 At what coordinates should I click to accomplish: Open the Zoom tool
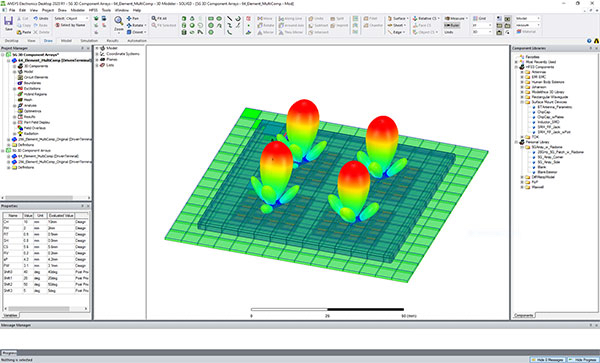[119, 23]
